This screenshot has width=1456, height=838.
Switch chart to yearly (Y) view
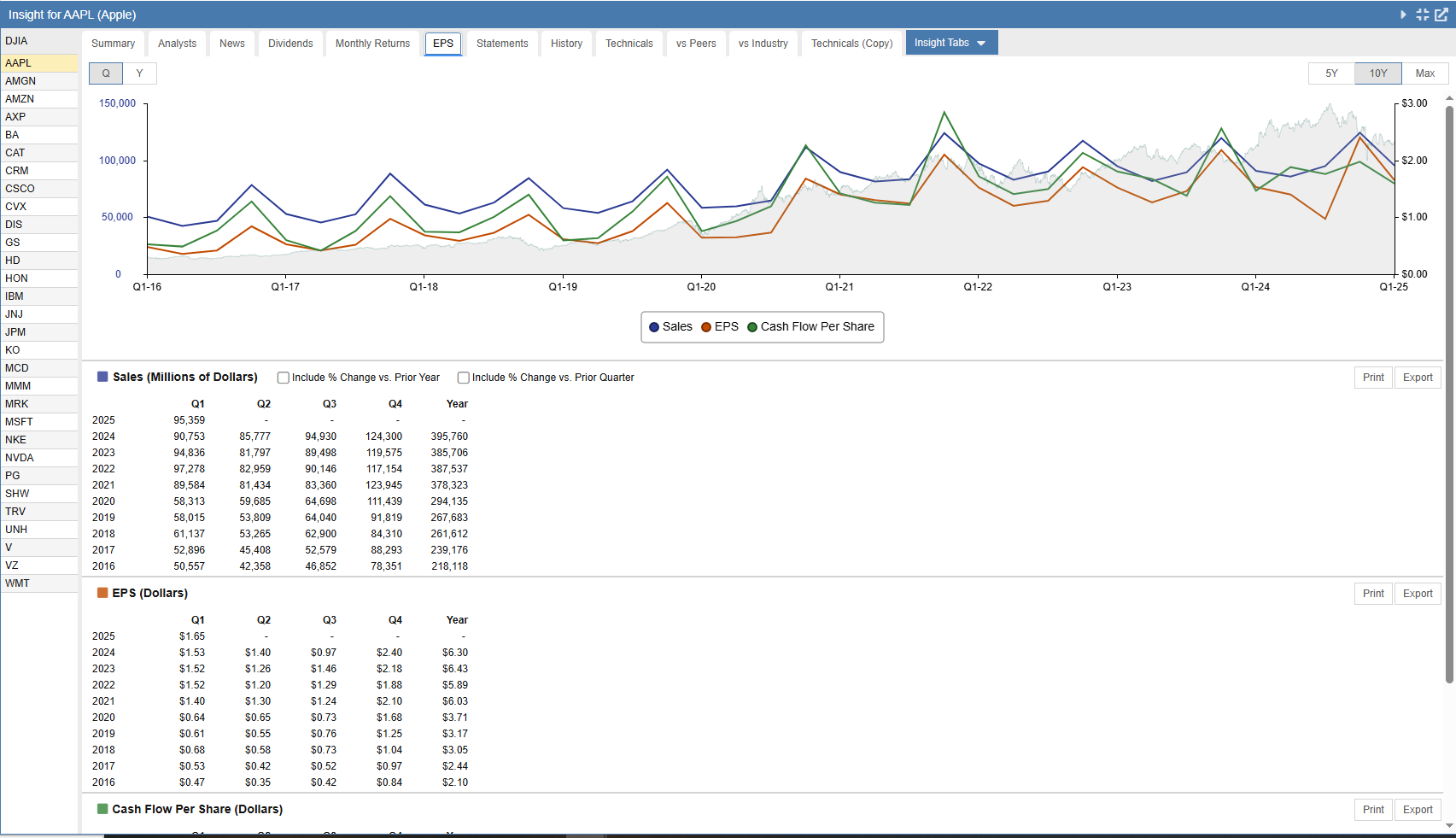[x=139, y=73]
